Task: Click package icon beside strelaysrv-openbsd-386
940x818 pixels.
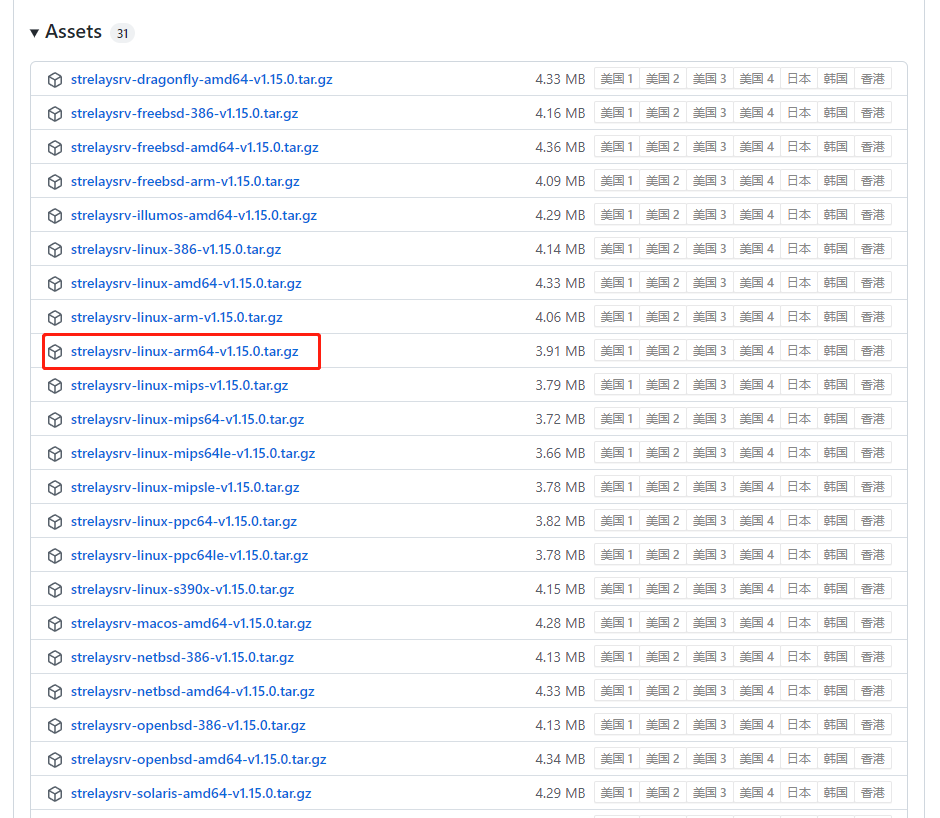Action: tap(55, 726)
